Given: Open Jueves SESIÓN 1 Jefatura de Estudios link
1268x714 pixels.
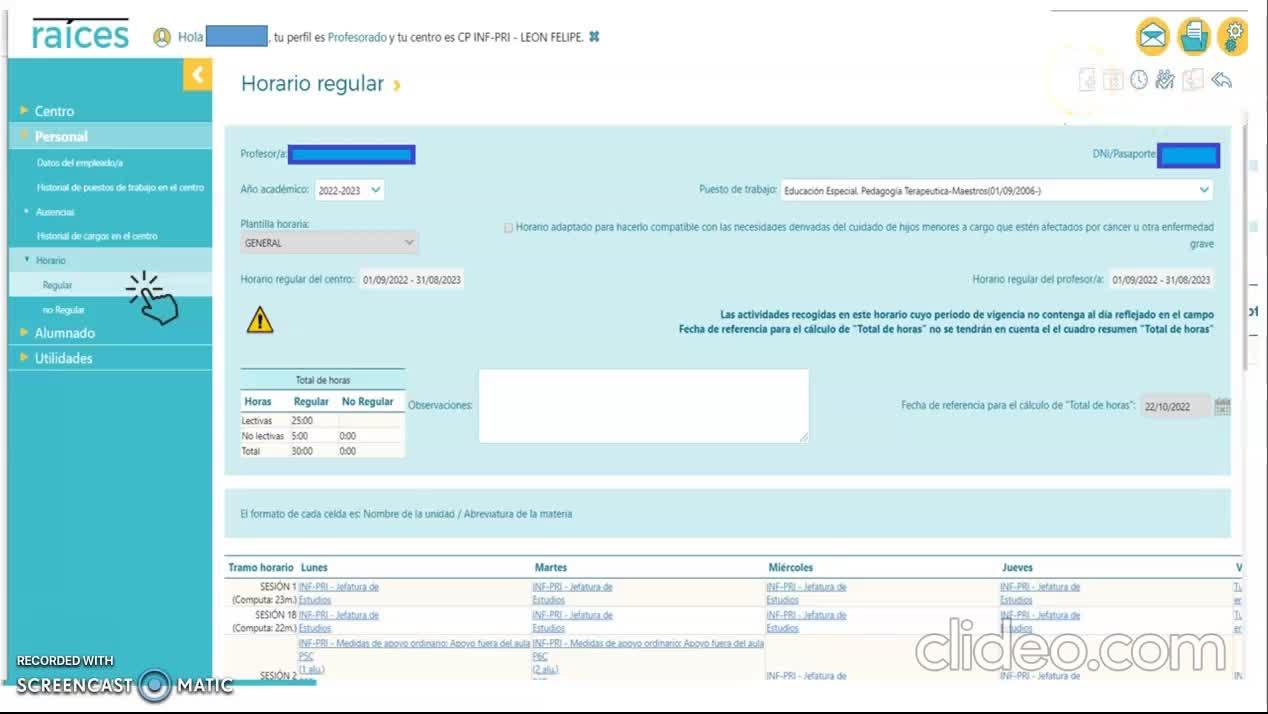Looking at the screenshot, I should [x=1040, y=593].
